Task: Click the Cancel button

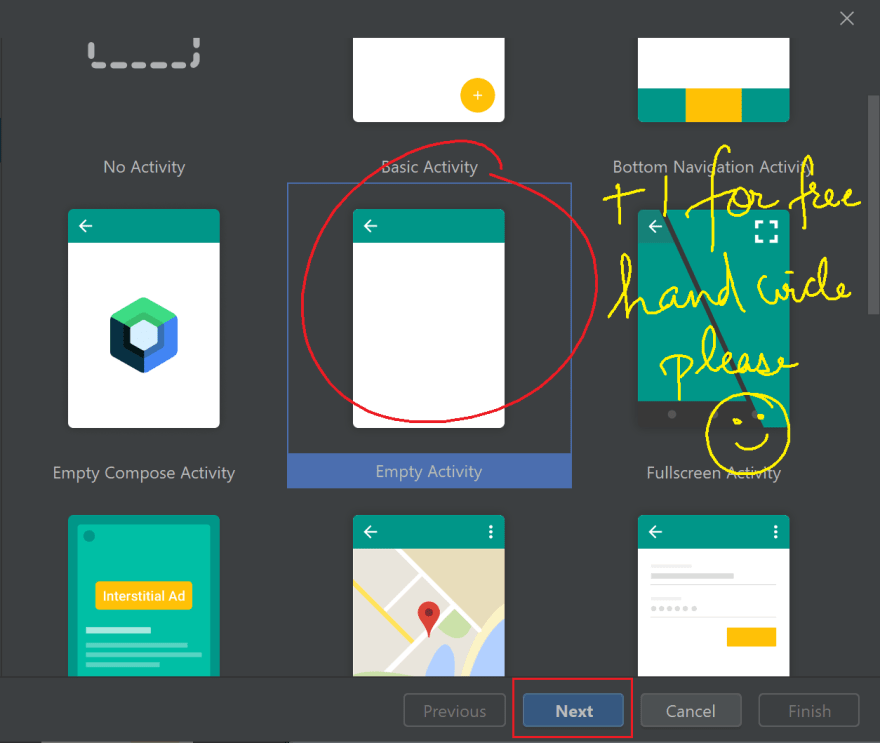Action: 691,710
